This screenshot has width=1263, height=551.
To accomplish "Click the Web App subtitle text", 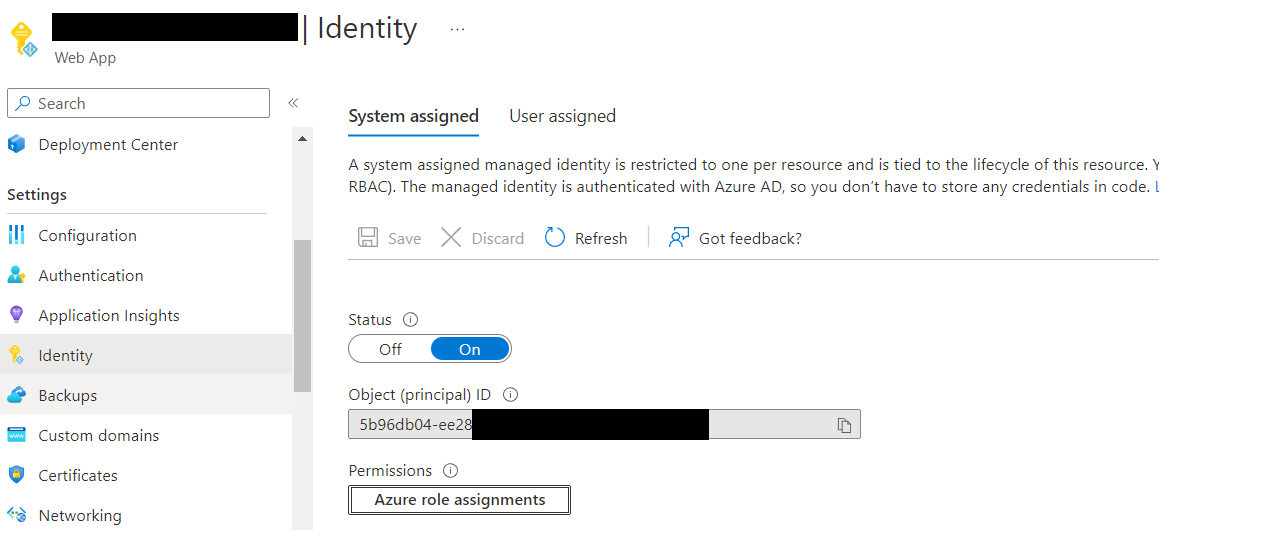I will click(85, 58).
